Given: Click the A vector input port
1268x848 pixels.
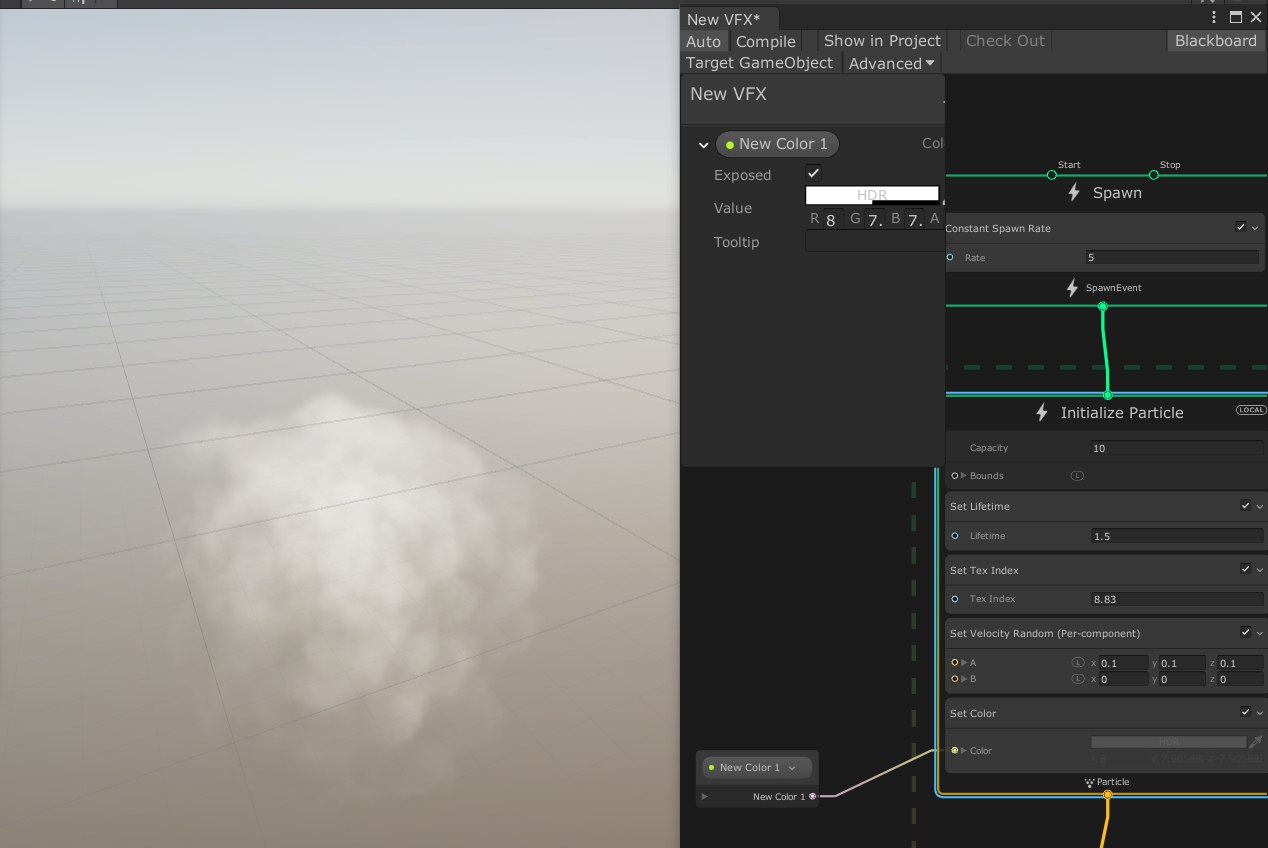Looking at the screenshot, I should tap(955, 663).
